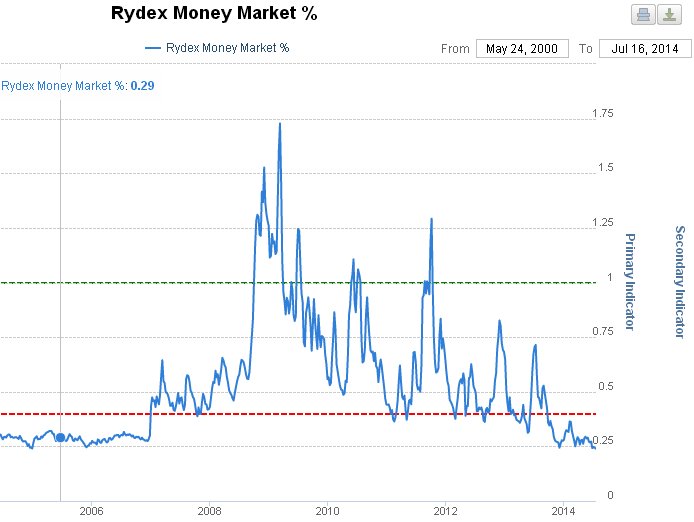This screenshot has width=694, height=522.
Task: Open the To date field showing Jul 16, 2014
Action: (638, 49)
